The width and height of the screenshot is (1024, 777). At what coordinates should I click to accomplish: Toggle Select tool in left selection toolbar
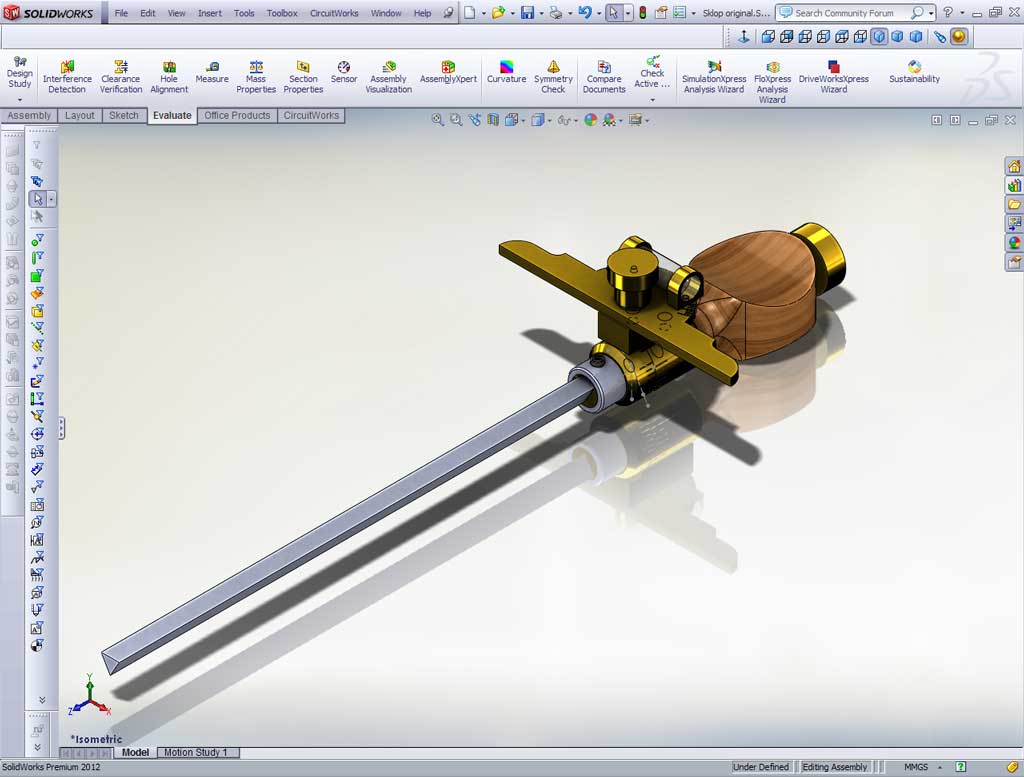(x=37, y=198)
